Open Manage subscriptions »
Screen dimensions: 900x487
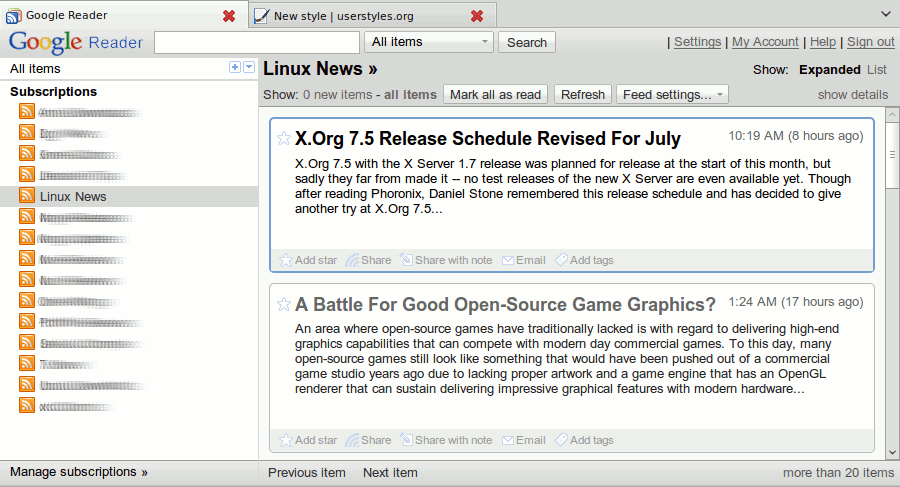[79, 472]
